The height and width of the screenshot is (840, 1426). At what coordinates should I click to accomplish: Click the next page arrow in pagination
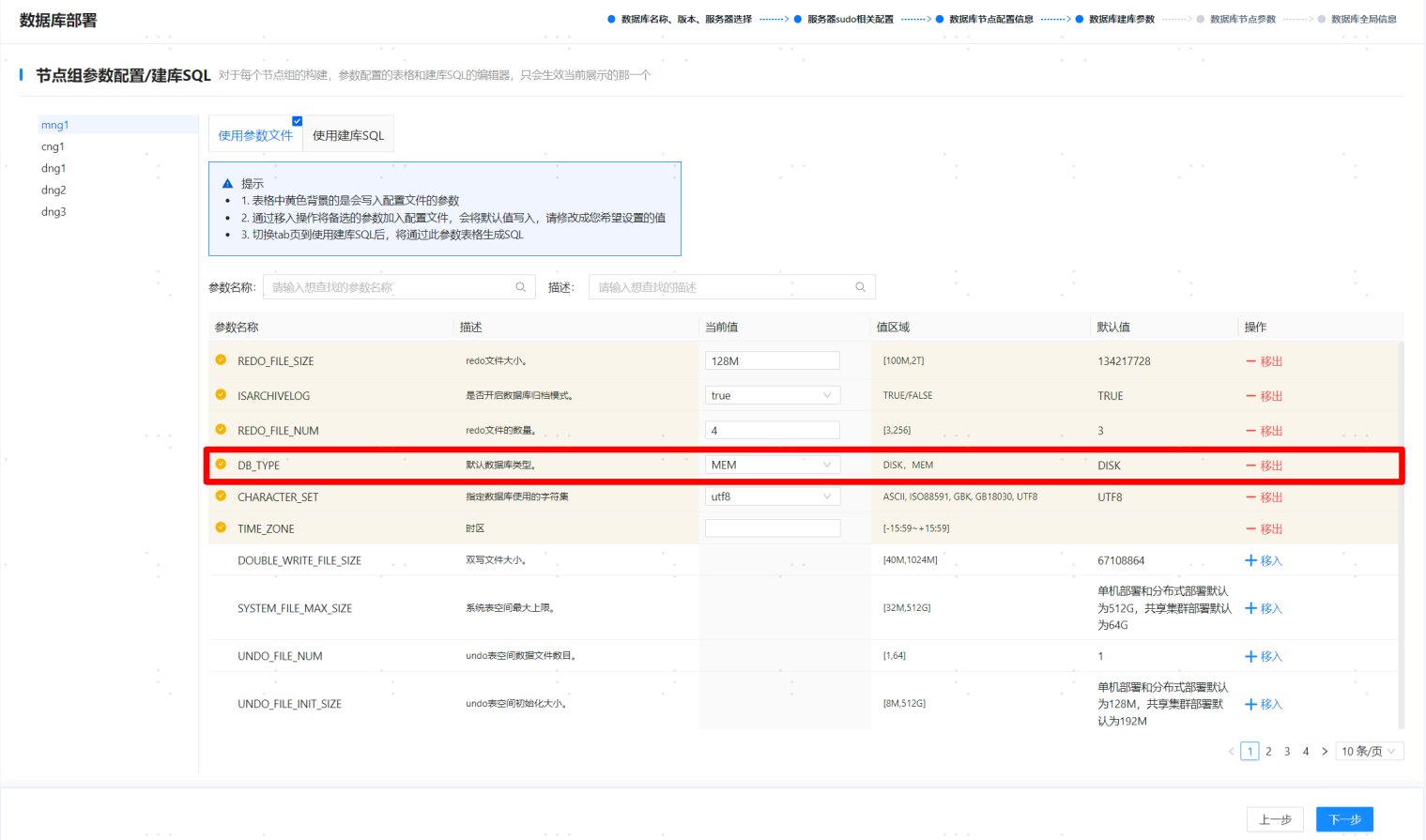tap(1325, 751)
